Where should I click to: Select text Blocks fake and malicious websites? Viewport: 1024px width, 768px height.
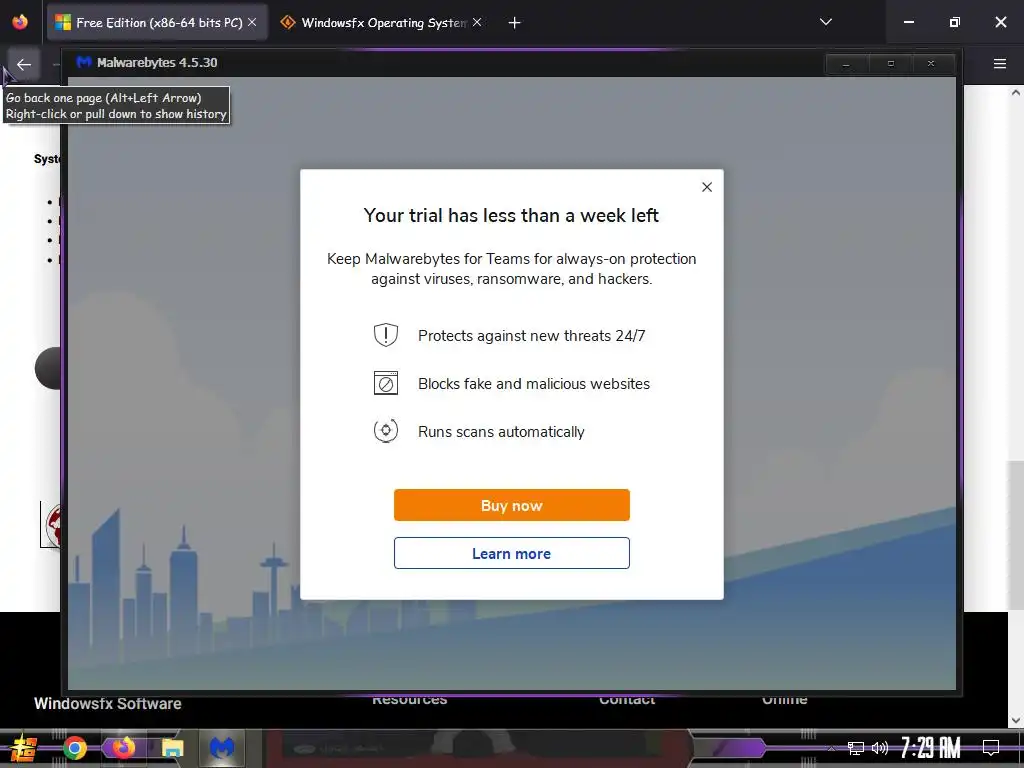point(534,384)
